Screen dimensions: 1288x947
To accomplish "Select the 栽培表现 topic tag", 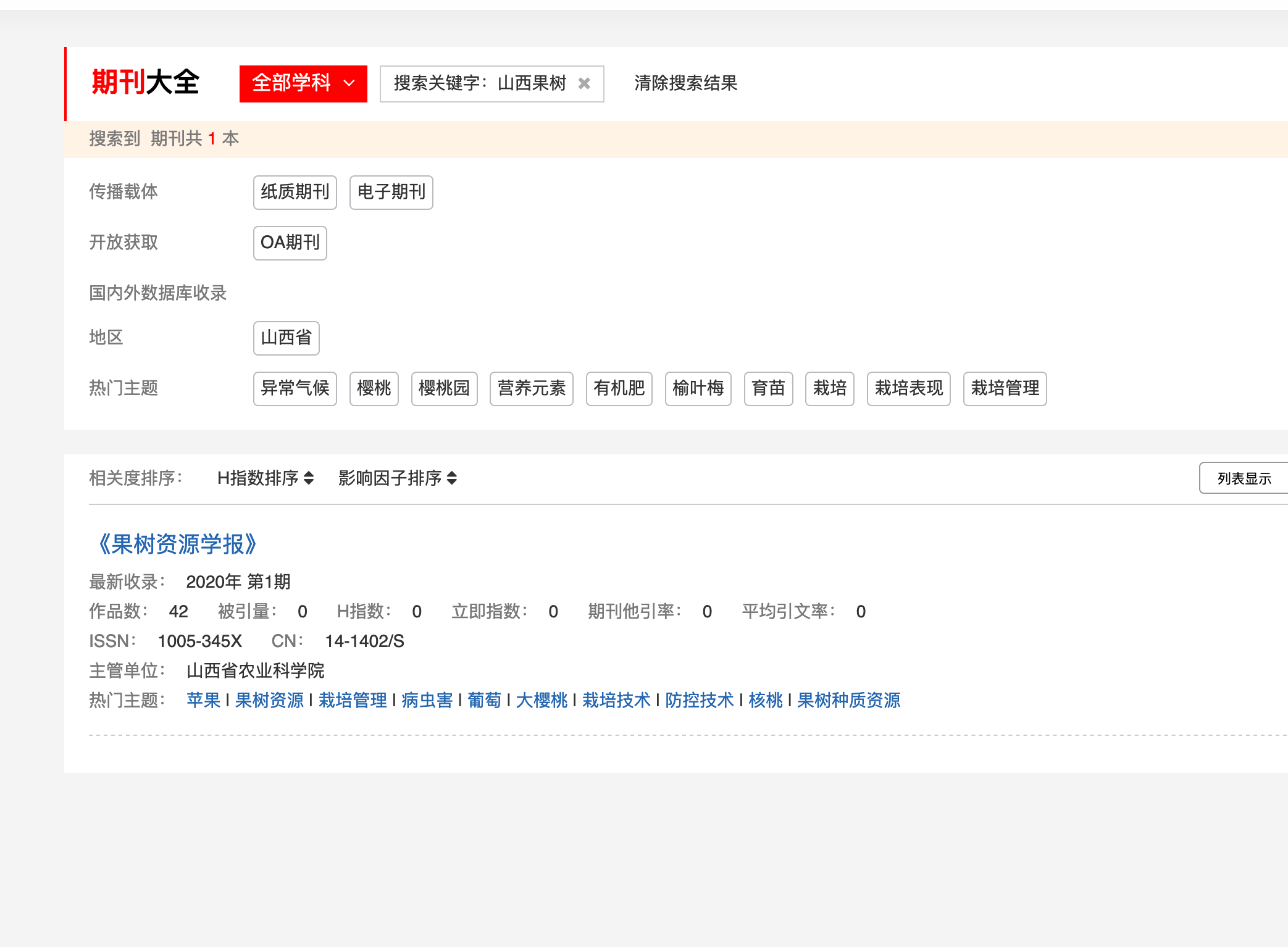I will click(909, 388).
